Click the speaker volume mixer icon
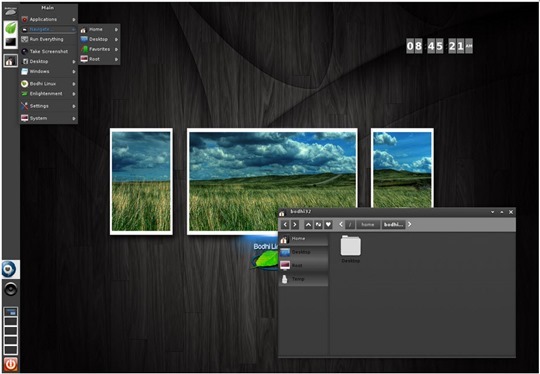The image size is (540, 374). pyautogui.click(x=11, y=289)
